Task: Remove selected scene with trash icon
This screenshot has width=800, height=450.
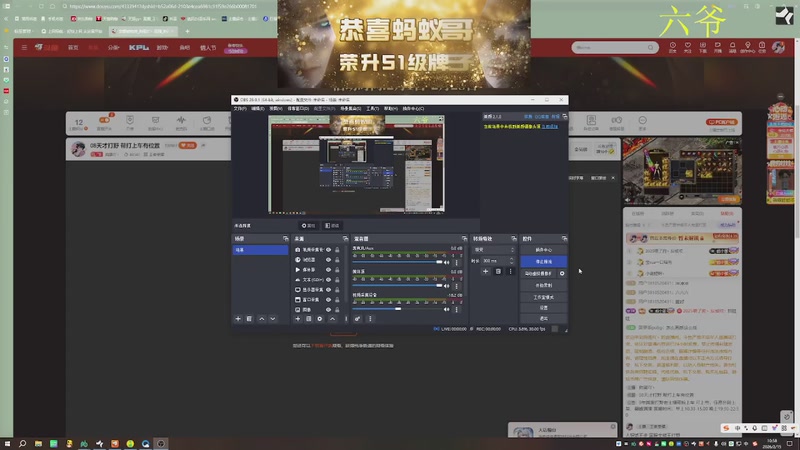Action: point(249,319)
